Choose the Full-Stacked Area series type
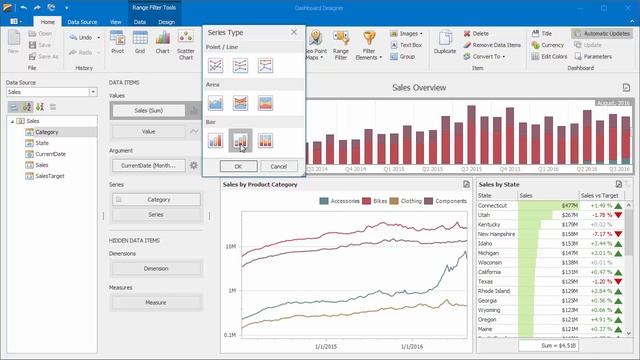Viewport: 640px width, 360px height. pos(265,103)
